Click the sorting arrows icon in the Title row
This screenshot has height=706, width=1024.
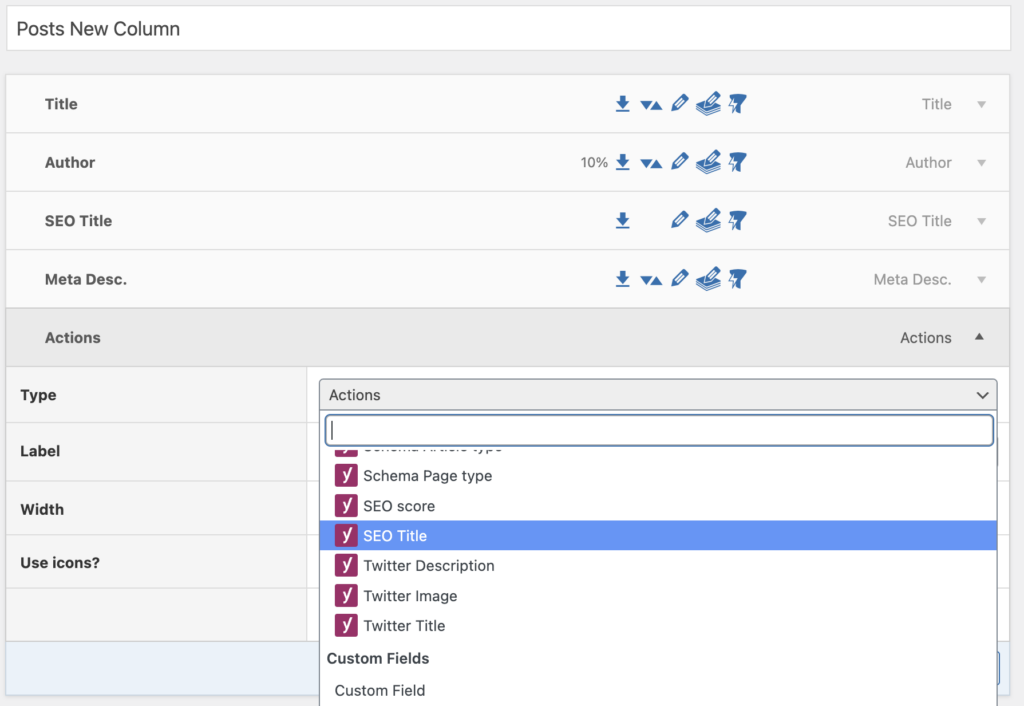pyautogui.click(x=651, y=105)
